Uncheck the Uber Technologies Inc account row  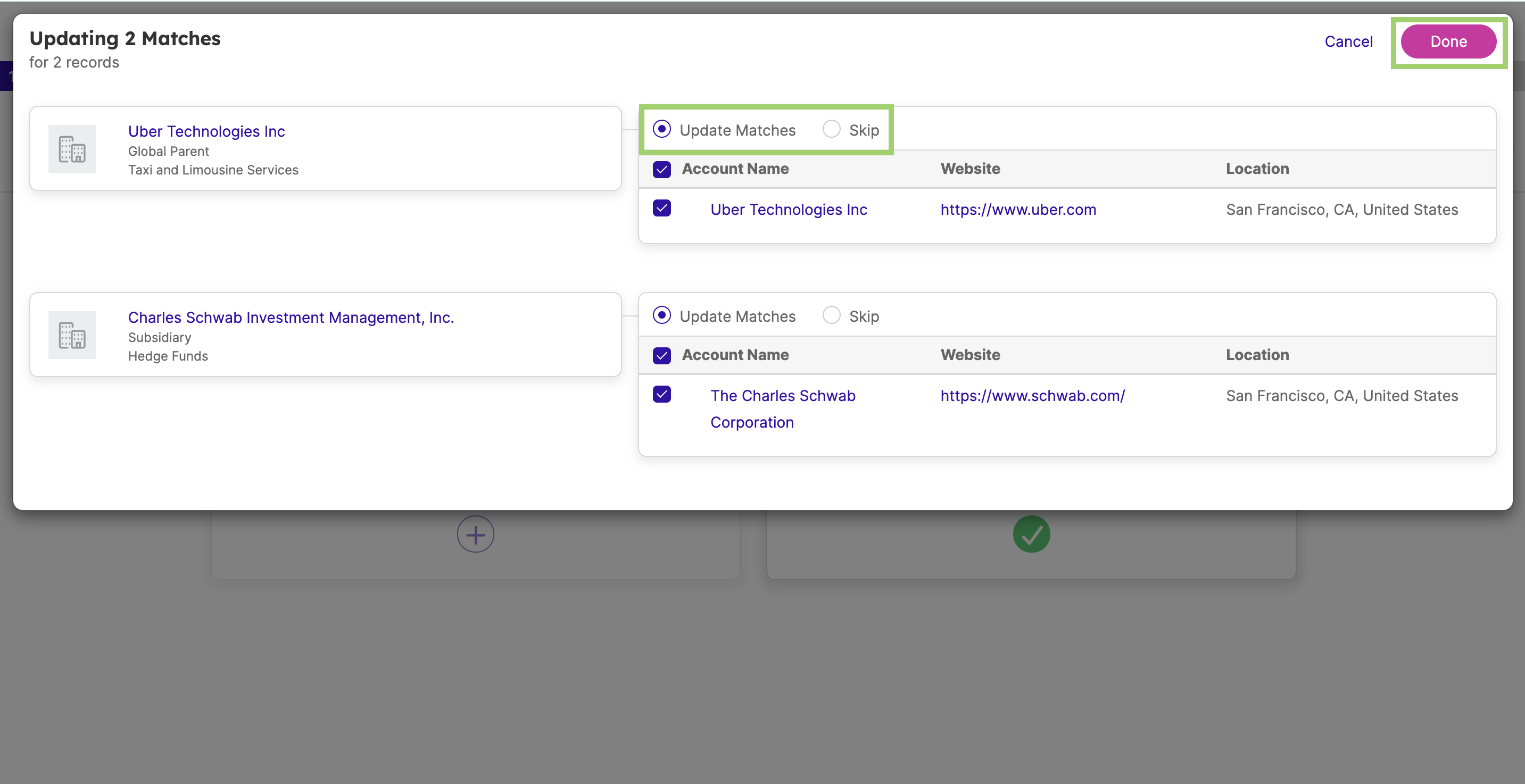click(661, 208)
